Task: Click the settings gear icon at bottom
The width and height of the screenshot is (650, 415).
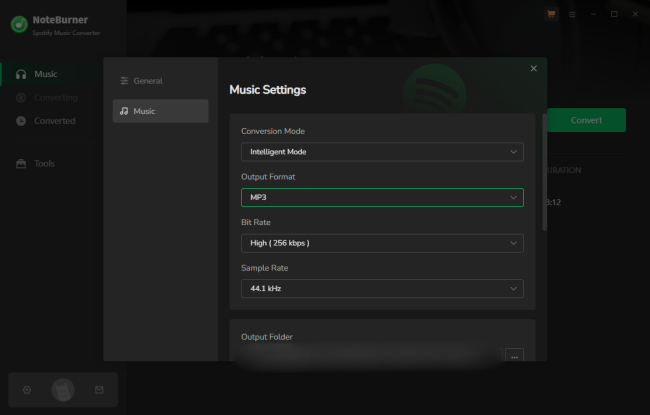Action: 27,390
